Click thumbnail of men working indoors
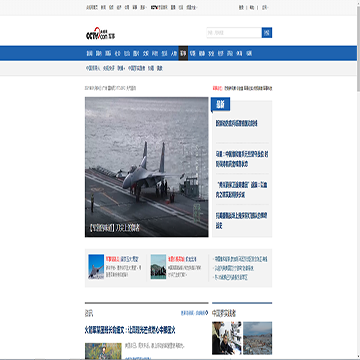 click(227, 338)
